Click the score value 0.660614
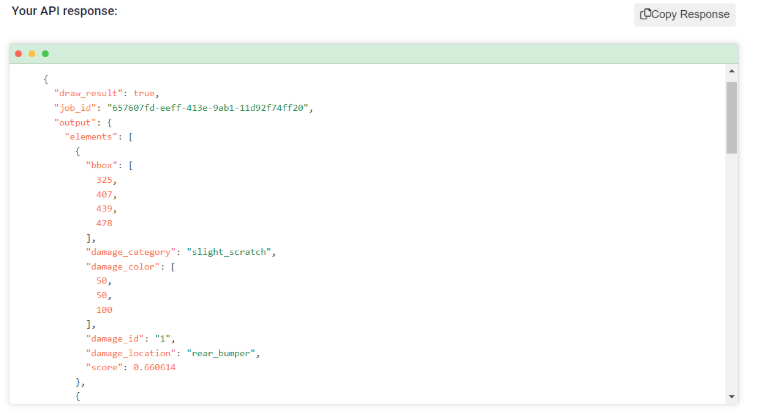764x418 pixels. click(154, 367)
